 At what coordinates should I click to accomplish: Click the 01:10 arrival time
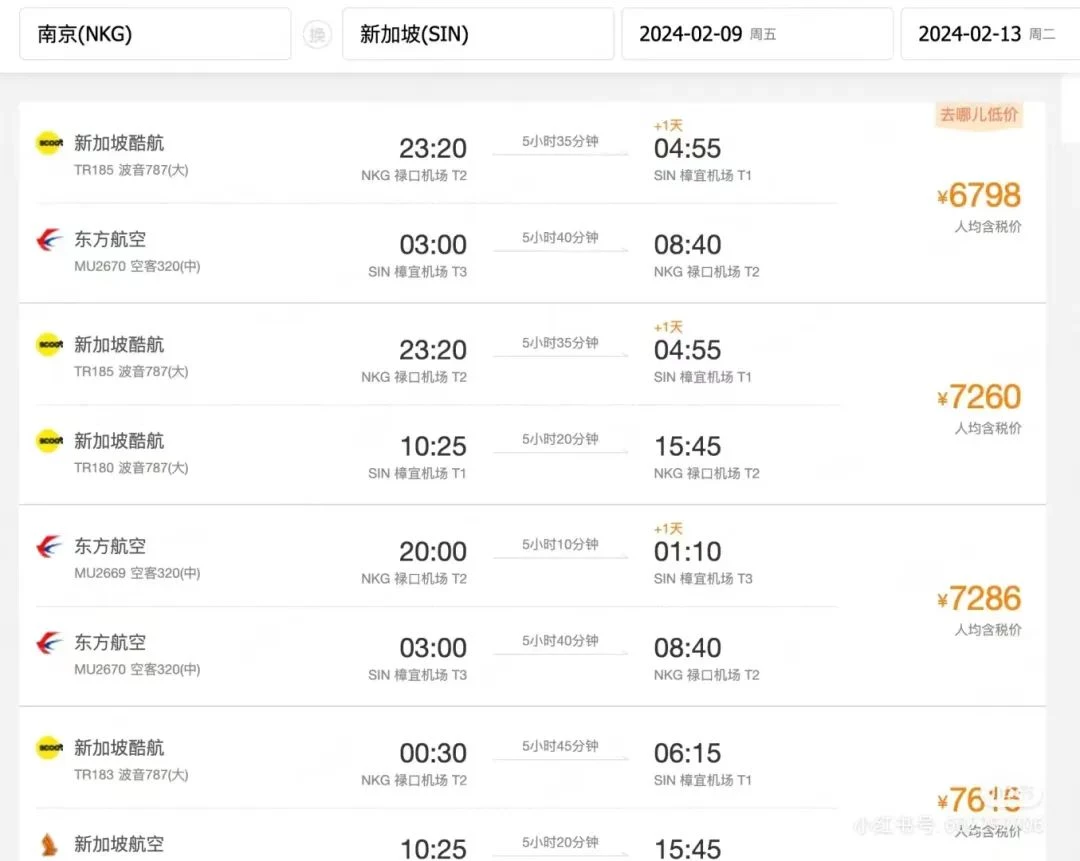[x=687, y=552]
